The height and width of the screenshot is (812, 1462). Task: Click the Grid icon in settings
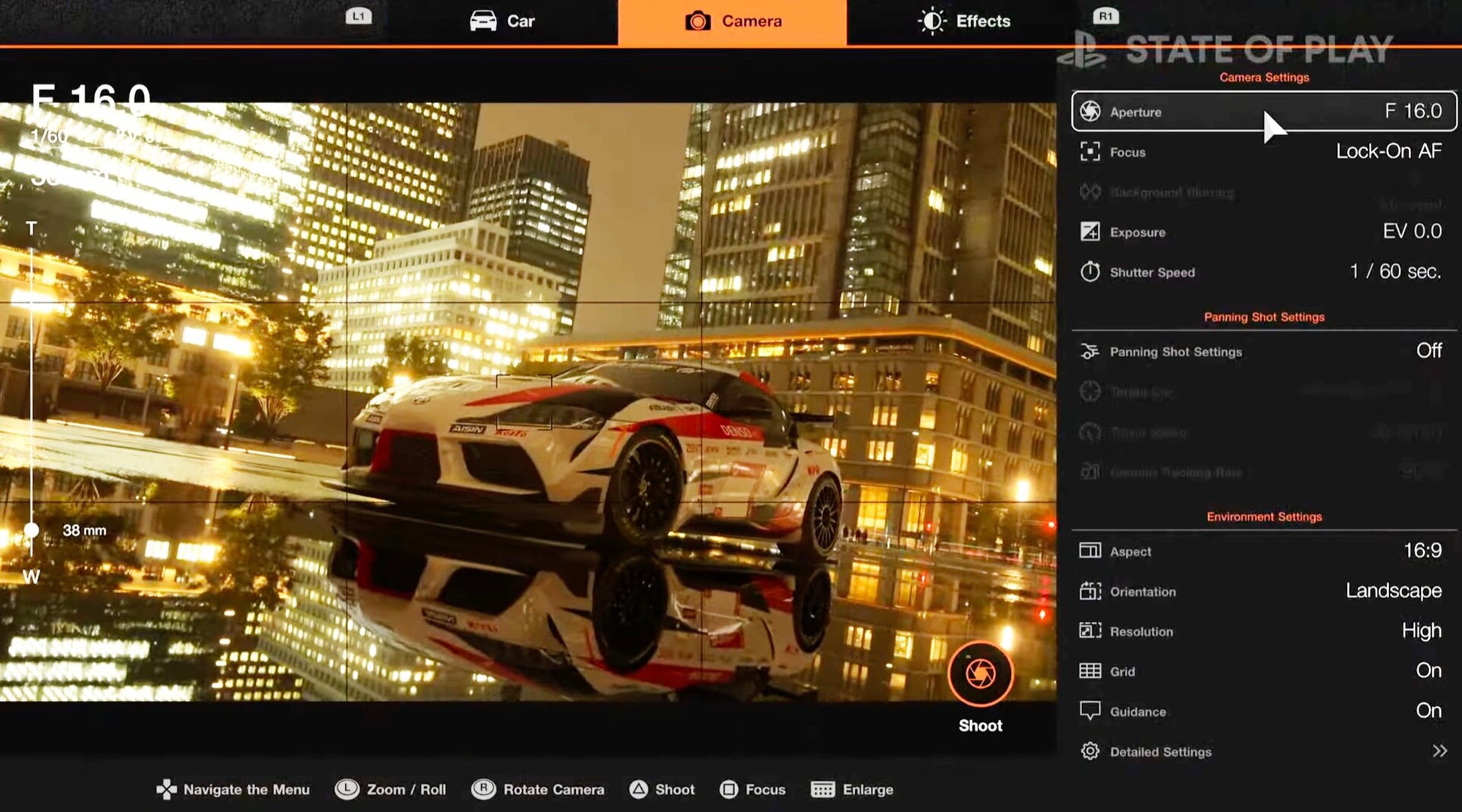1090,670
